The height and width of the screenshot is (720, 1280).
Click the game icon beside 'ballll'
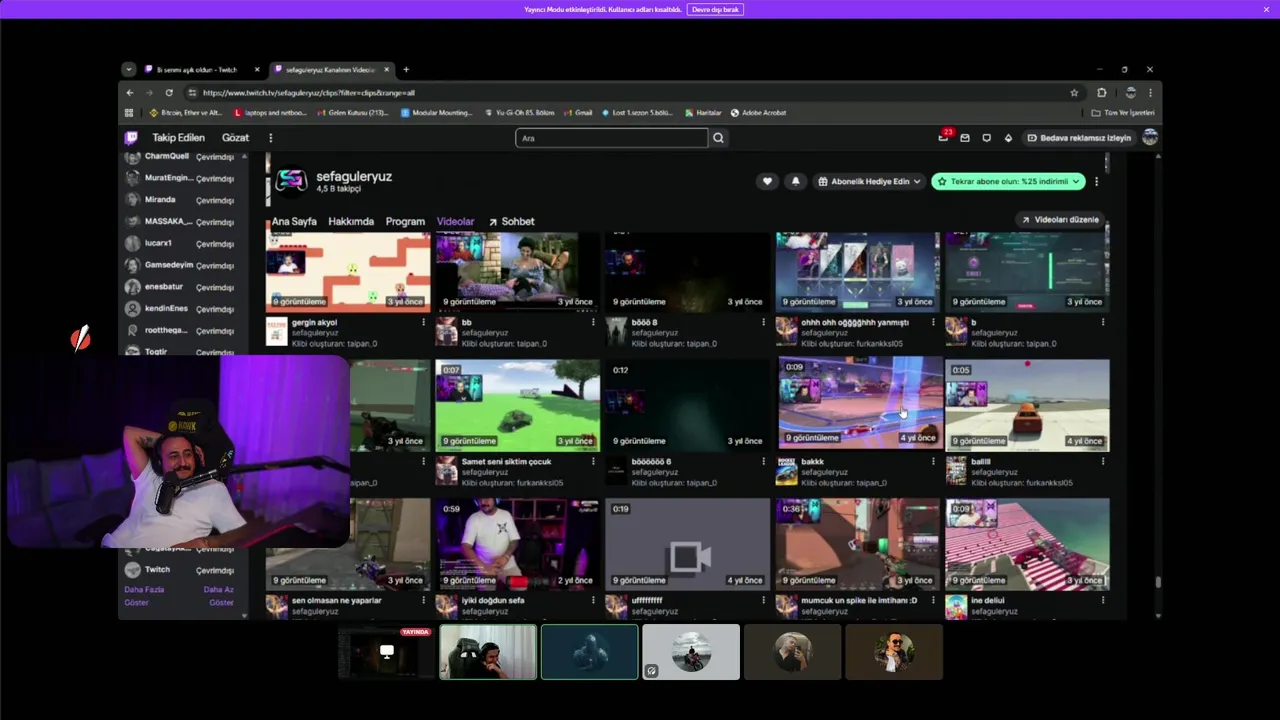point(956,471)
